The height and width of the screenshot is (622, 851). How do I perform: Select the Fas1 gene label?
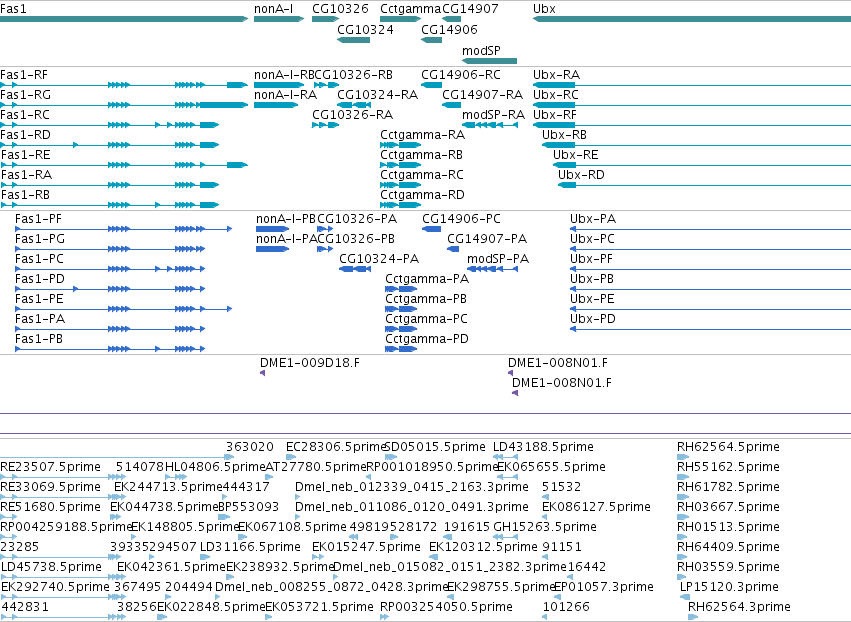coord(13,9)
